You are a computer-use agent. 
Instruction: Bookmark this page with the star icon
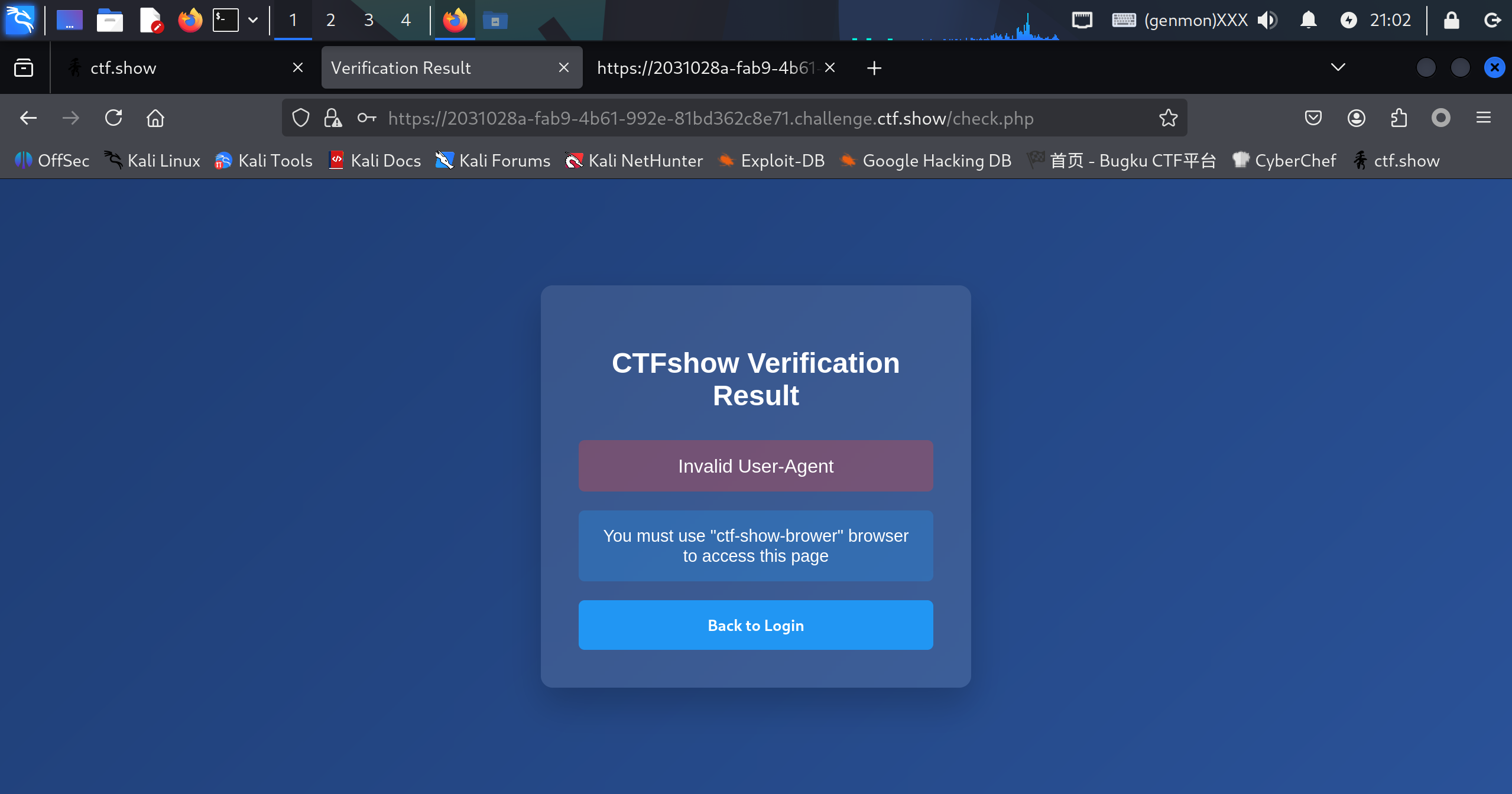tap(1168, 118)
